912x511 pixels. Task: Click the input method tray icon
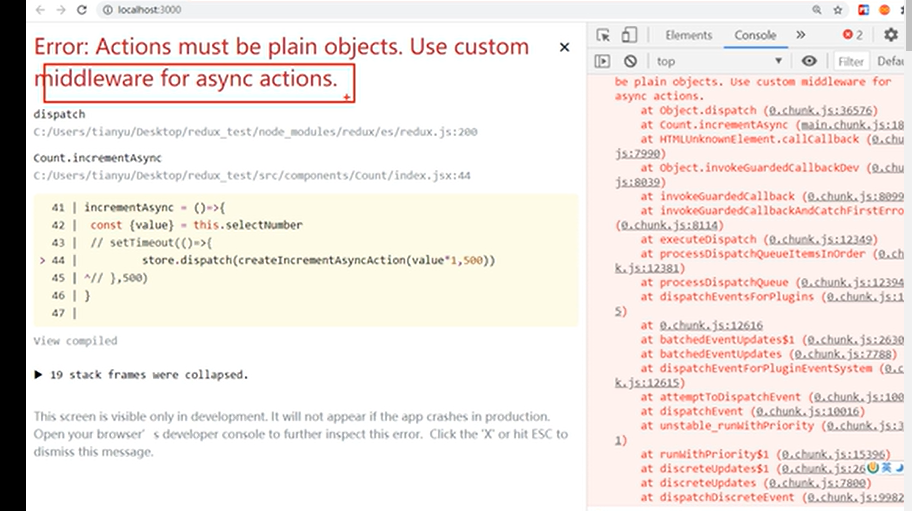[872, 467]
